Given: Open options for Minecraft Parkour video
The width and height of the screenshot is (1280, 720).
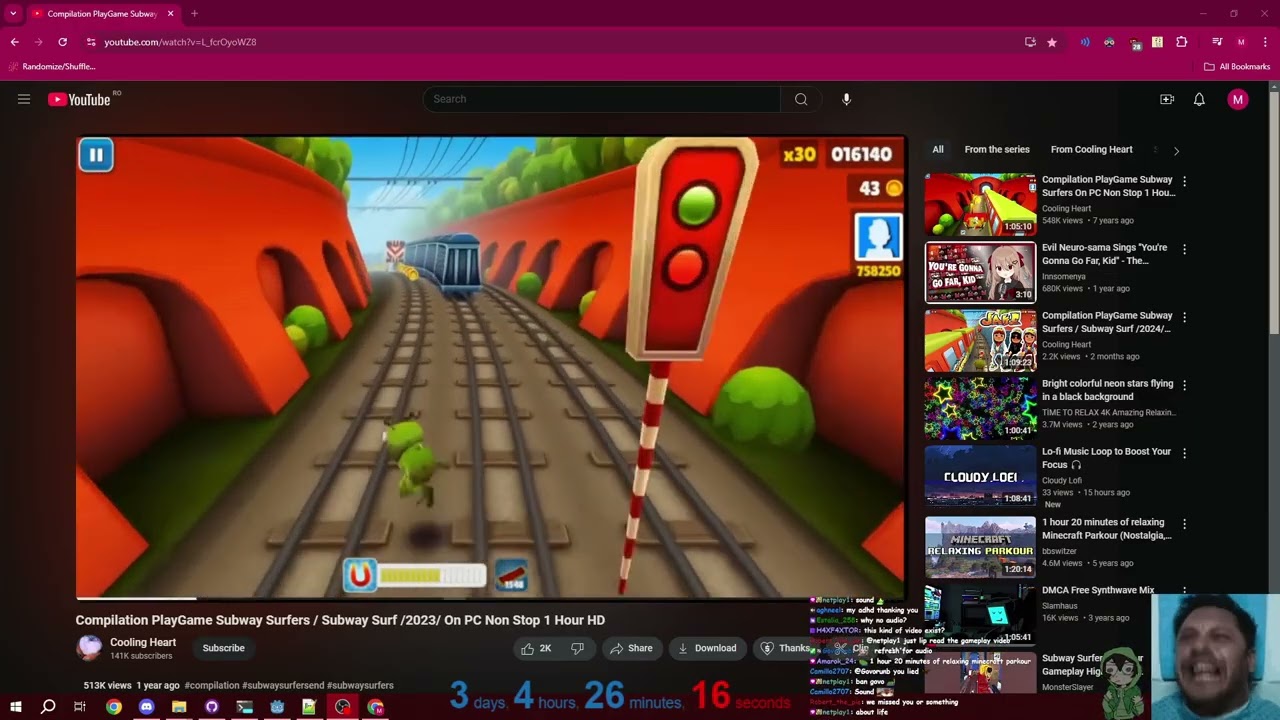Looking at the screenshot, I should click(x=1184, y=523).
